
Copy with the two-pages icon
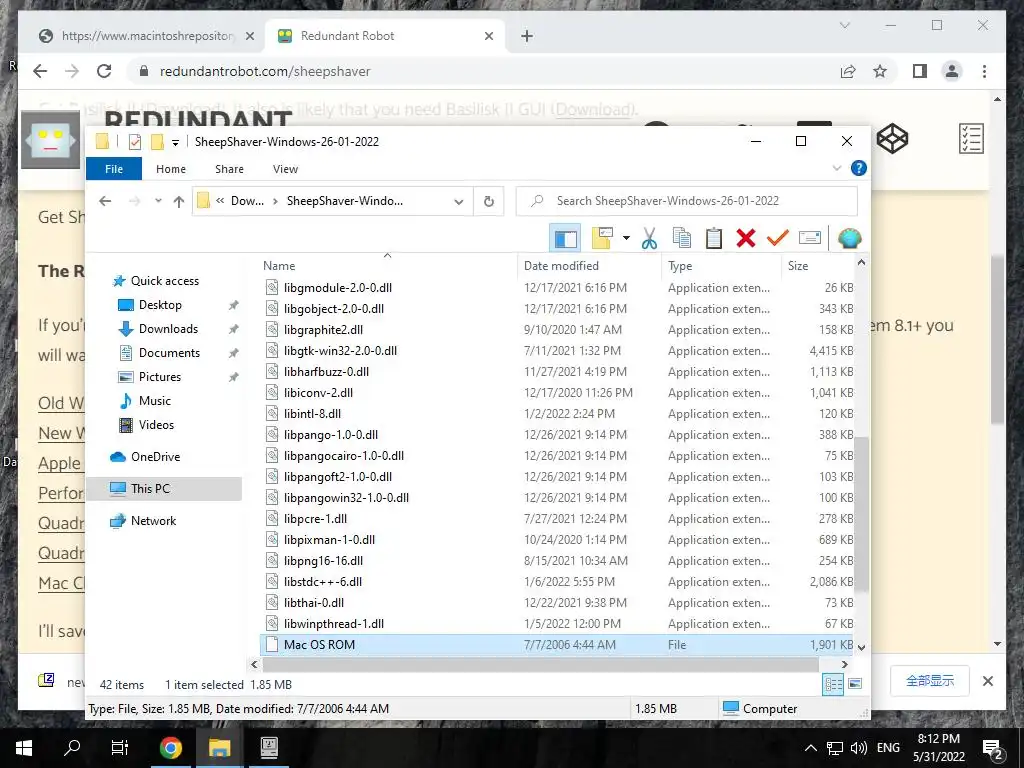tap(682, 238)
